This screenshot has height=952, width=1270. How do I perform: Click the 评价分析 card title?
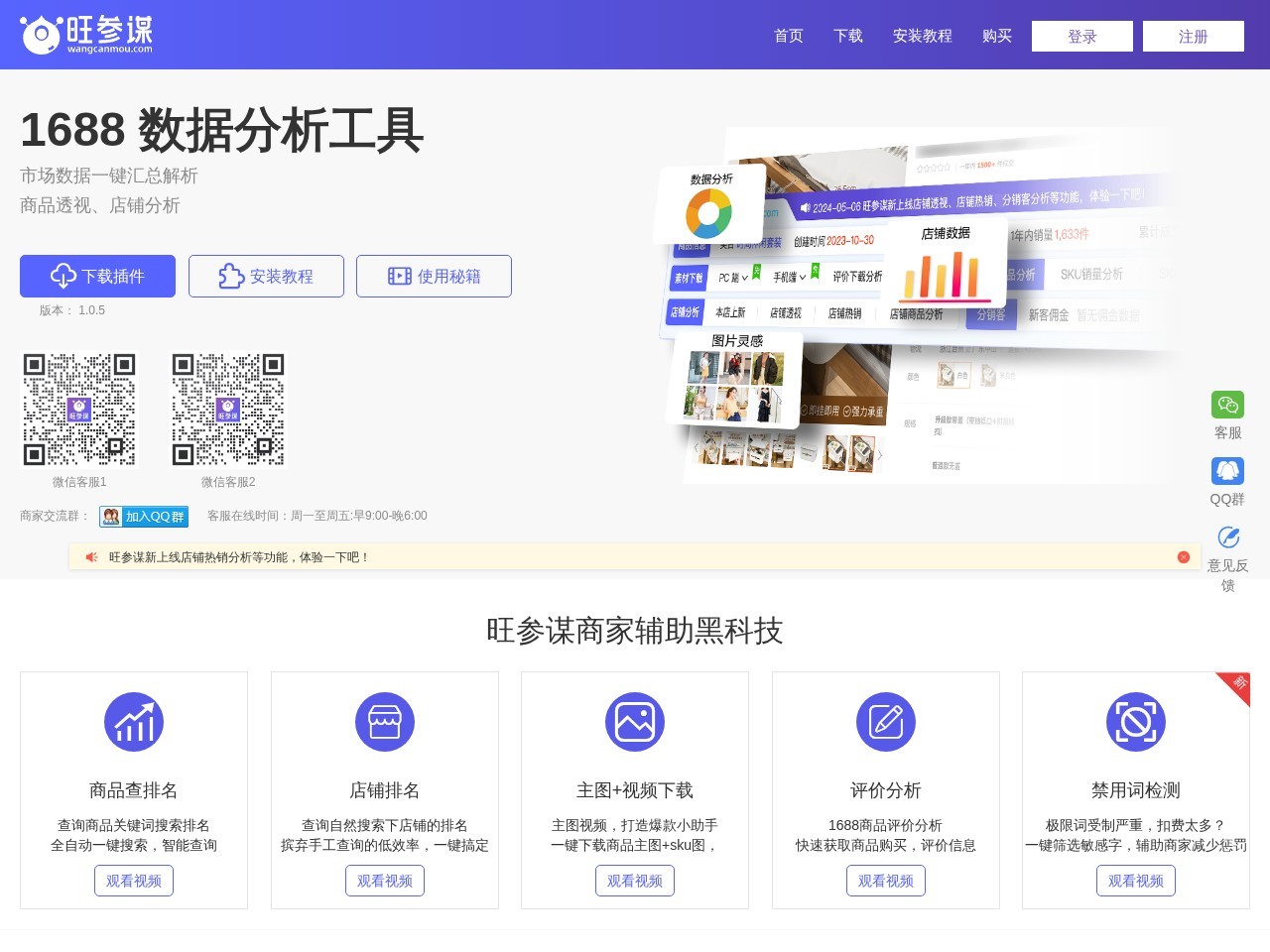886,790
